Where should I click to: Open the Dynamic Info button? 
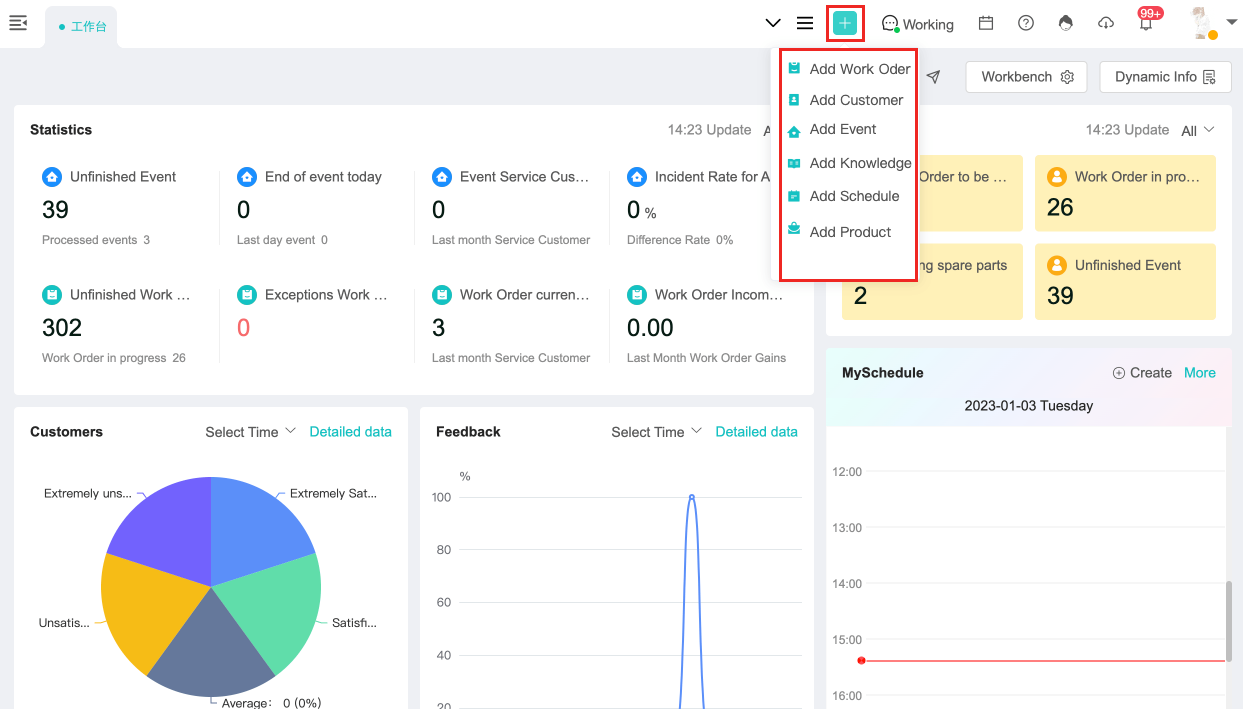1165,77
